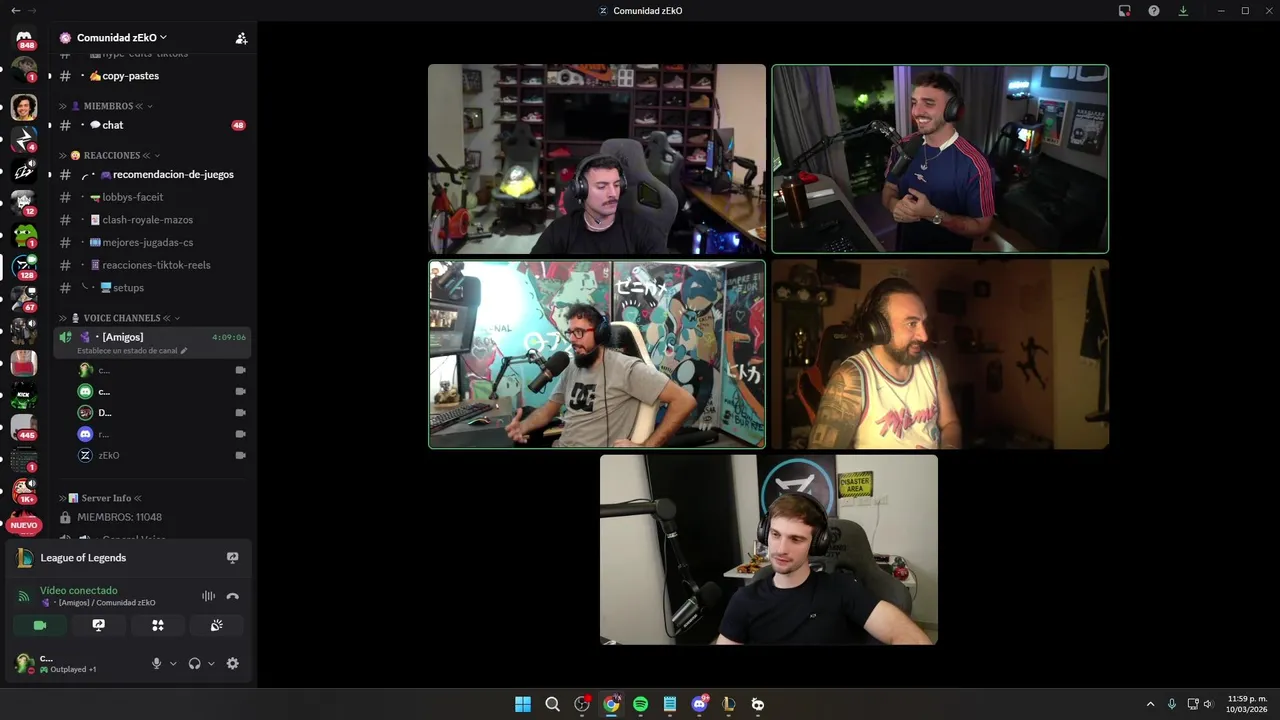Expand the headphones output options arrow
1280x720 pixels.
(211, 663)
